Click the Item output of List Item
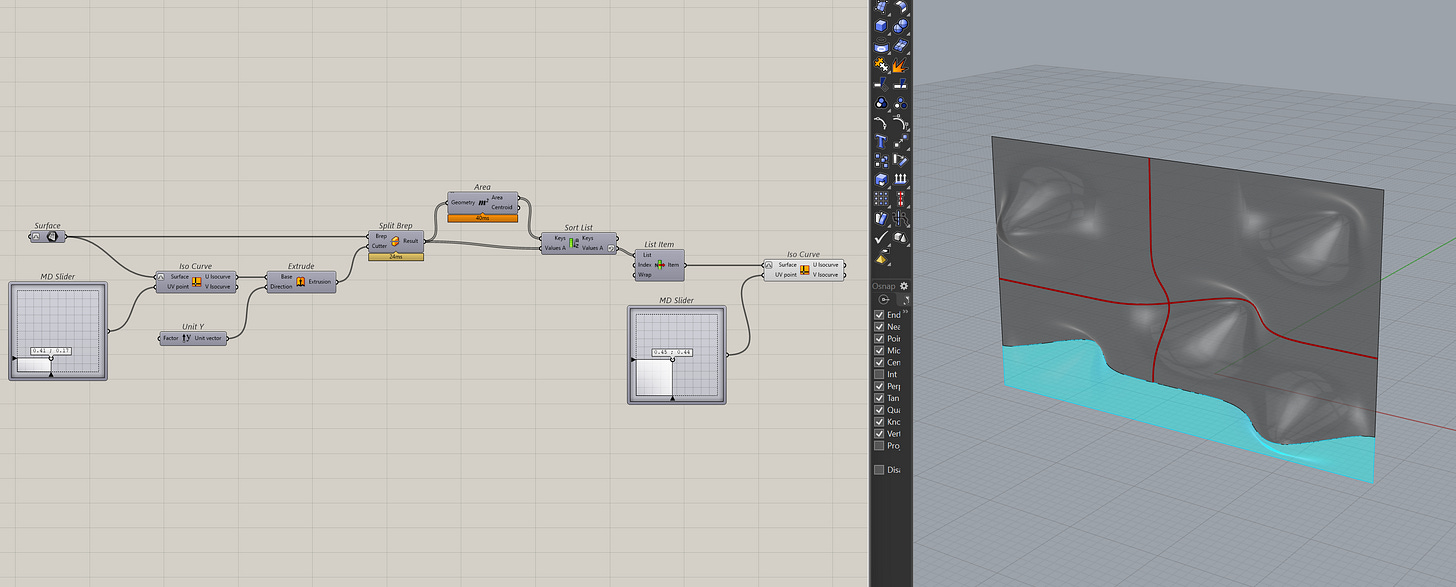Image resolution: width=1456 pixels, height=587 pixels. tap(674, 265)
